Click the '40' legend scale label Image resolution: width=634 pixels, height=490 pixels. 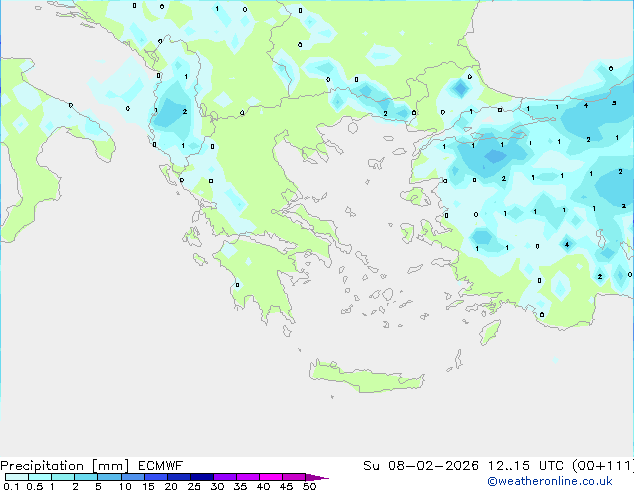[263, 486]
